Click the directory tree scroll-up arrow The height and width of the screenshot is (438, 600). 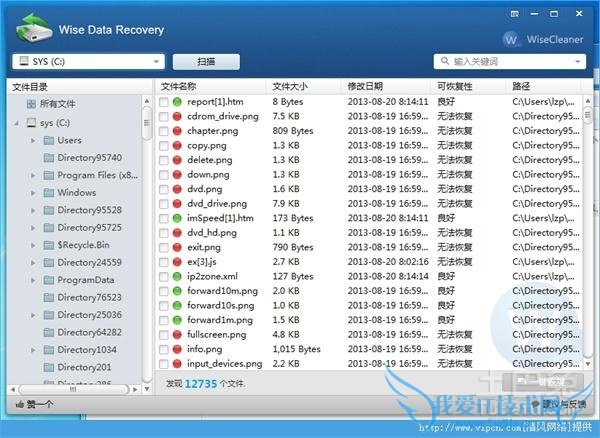click(x=147, y=101)
